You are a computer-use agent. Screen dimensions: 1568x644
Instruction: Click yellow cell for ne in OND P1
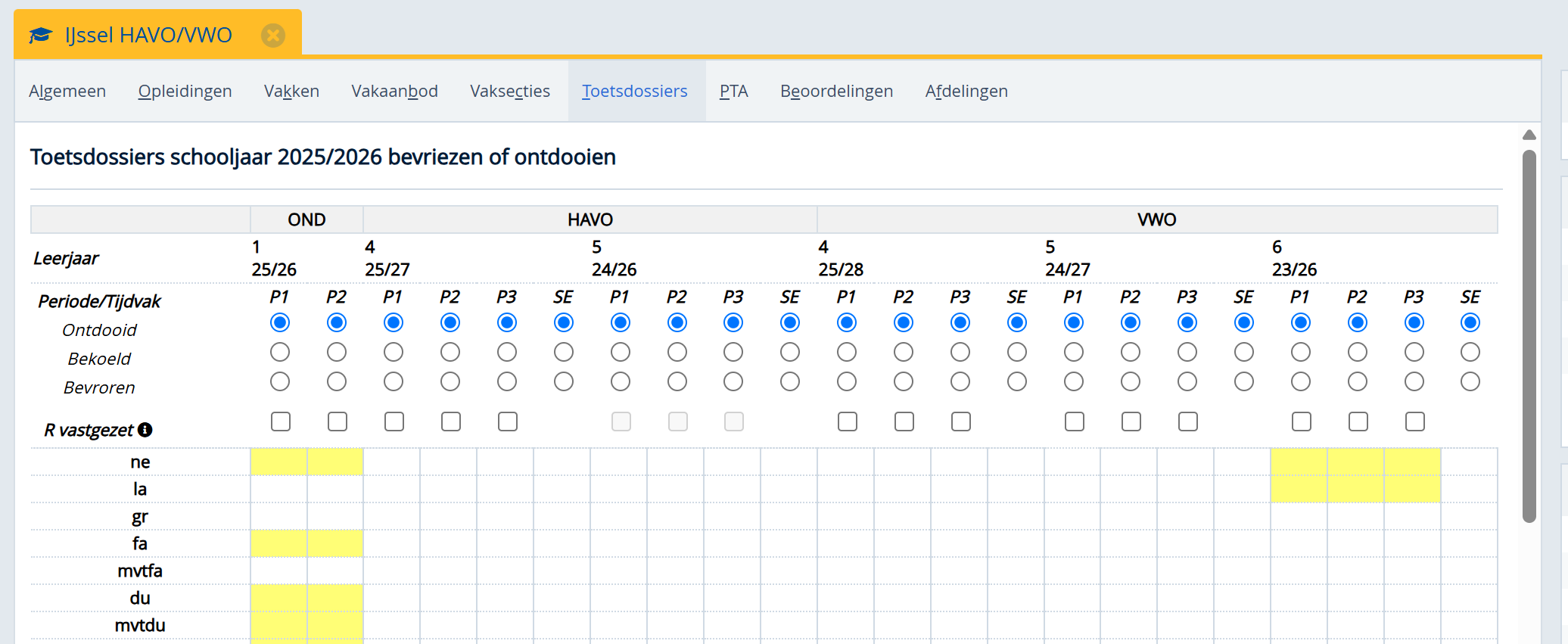278,462
